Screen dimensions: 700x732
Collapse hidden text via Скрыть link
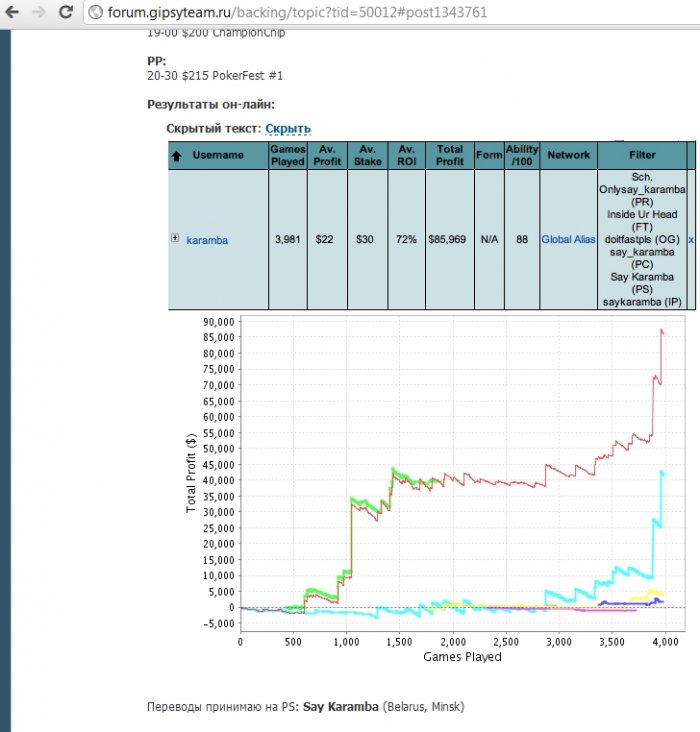click(288, 128)
